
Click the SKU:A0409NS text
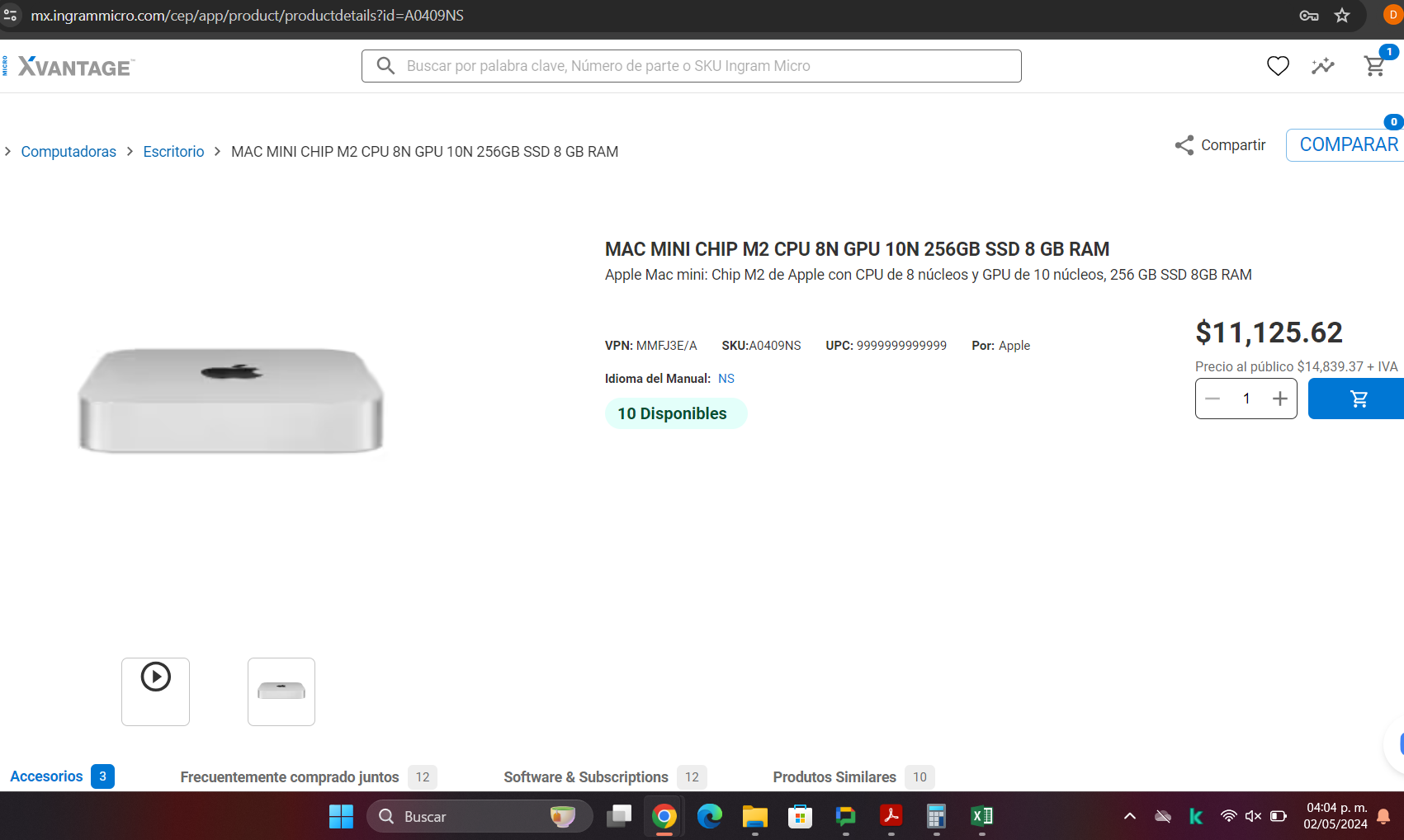(761, 346)
